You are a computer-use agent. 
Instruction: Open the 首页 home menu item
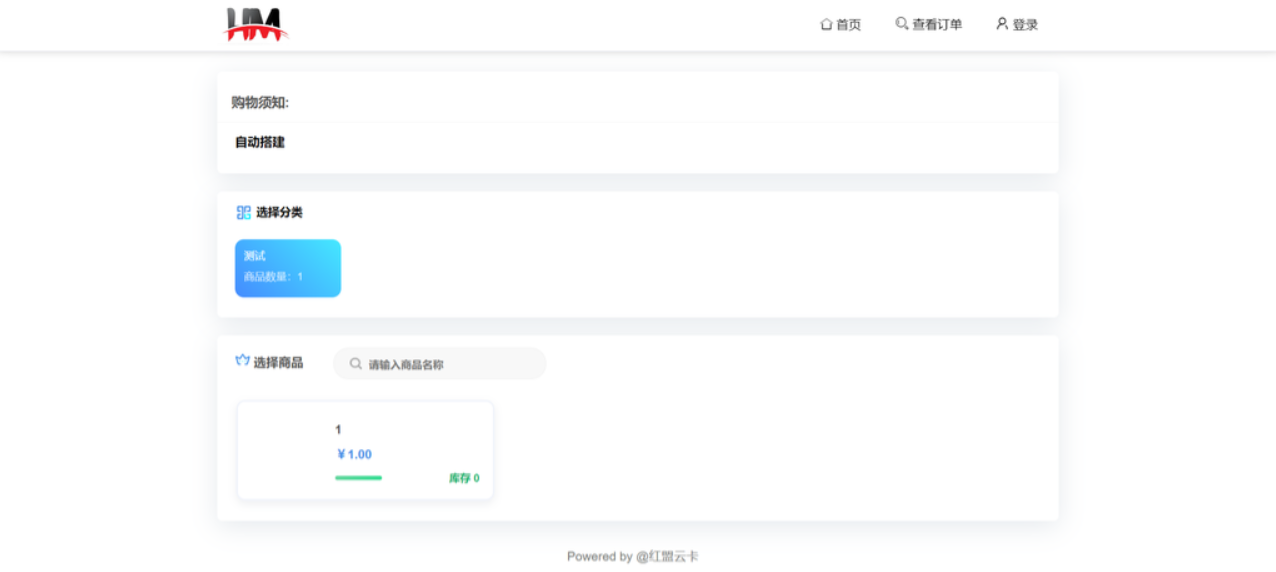pos(848,25)
